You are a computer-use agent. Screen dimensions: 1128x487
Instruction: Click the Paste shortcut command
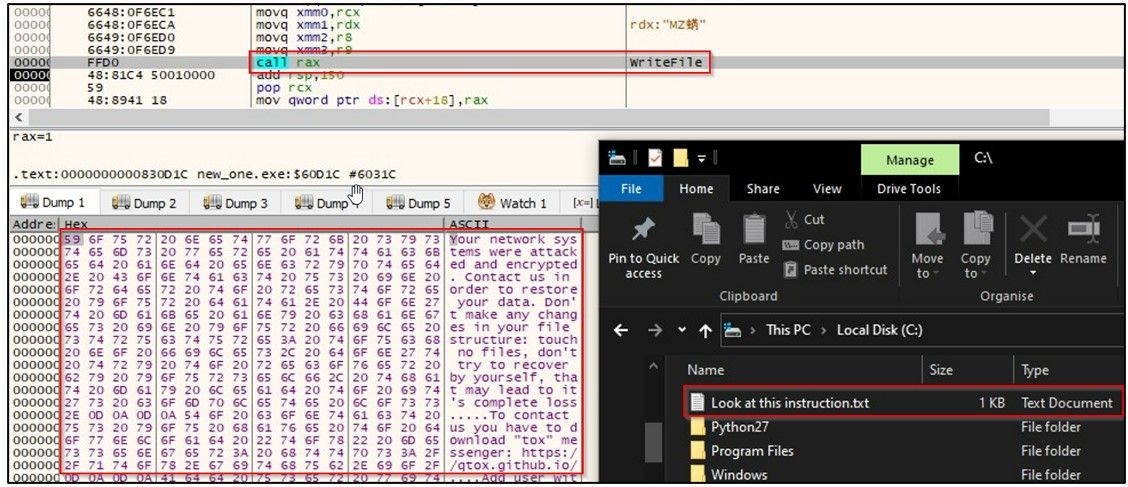[x=834, y=270]
